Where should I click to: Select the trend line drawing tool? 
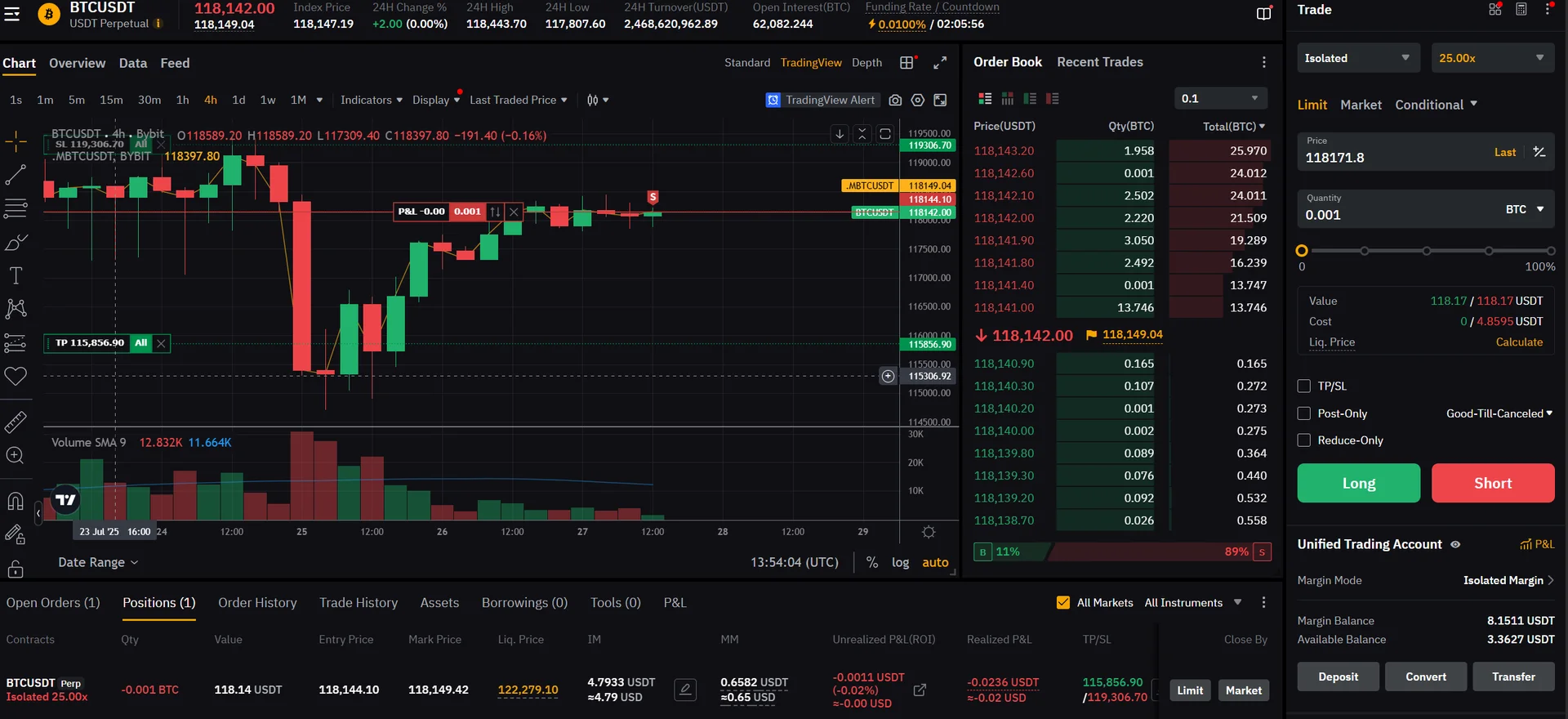coord(16,175)
